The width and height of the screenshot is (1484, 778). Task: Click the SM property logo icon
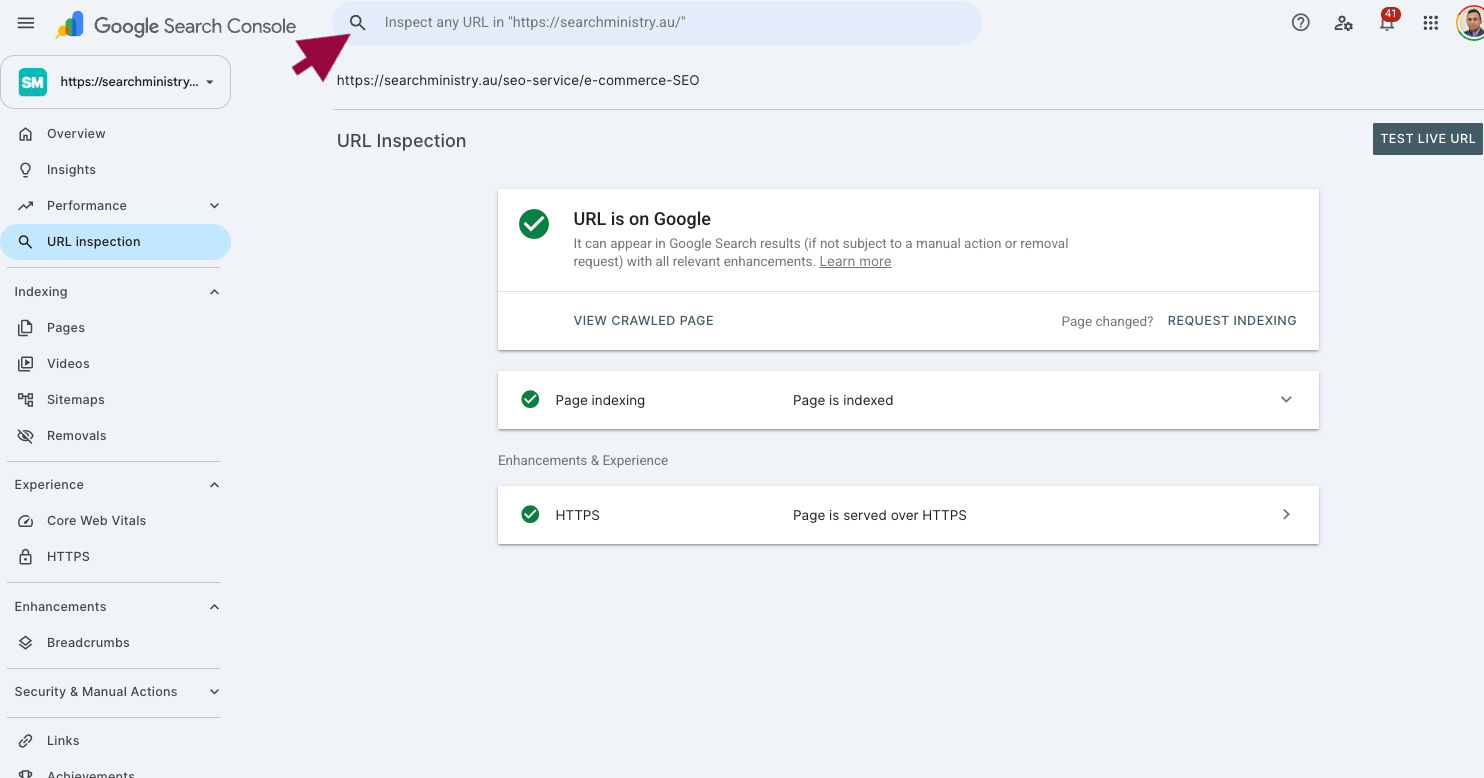pyautogui.click(x=33, y=82)
